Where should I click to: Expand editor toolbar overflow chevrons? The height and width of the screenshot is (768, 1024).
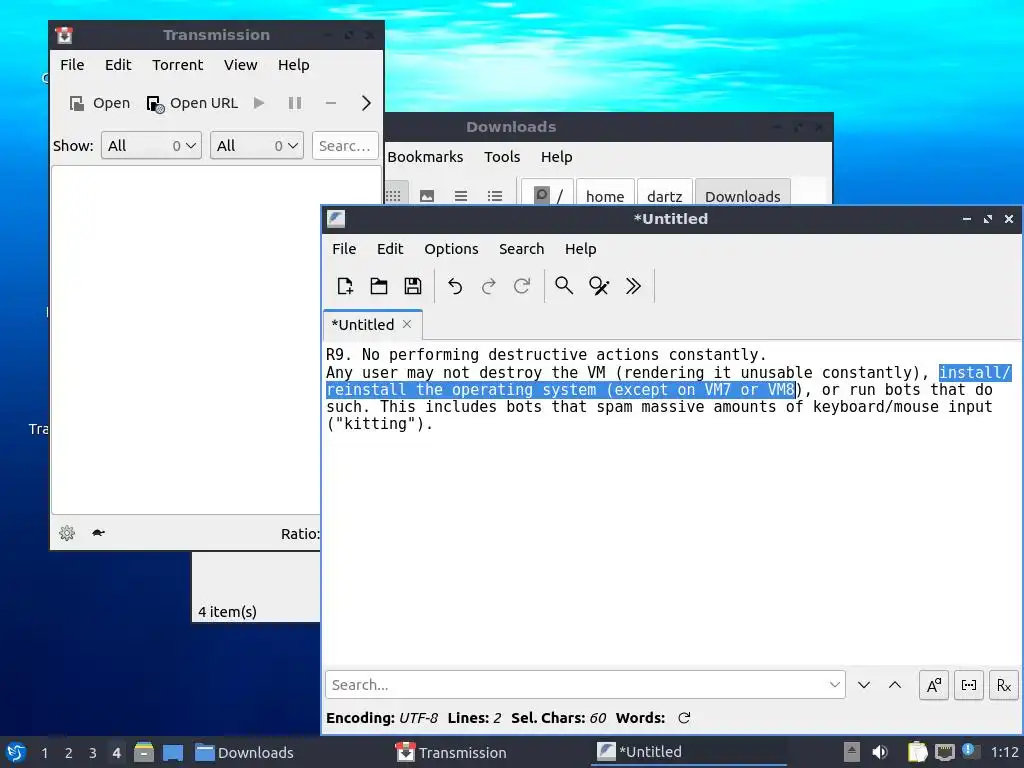(x=633, y=286)
